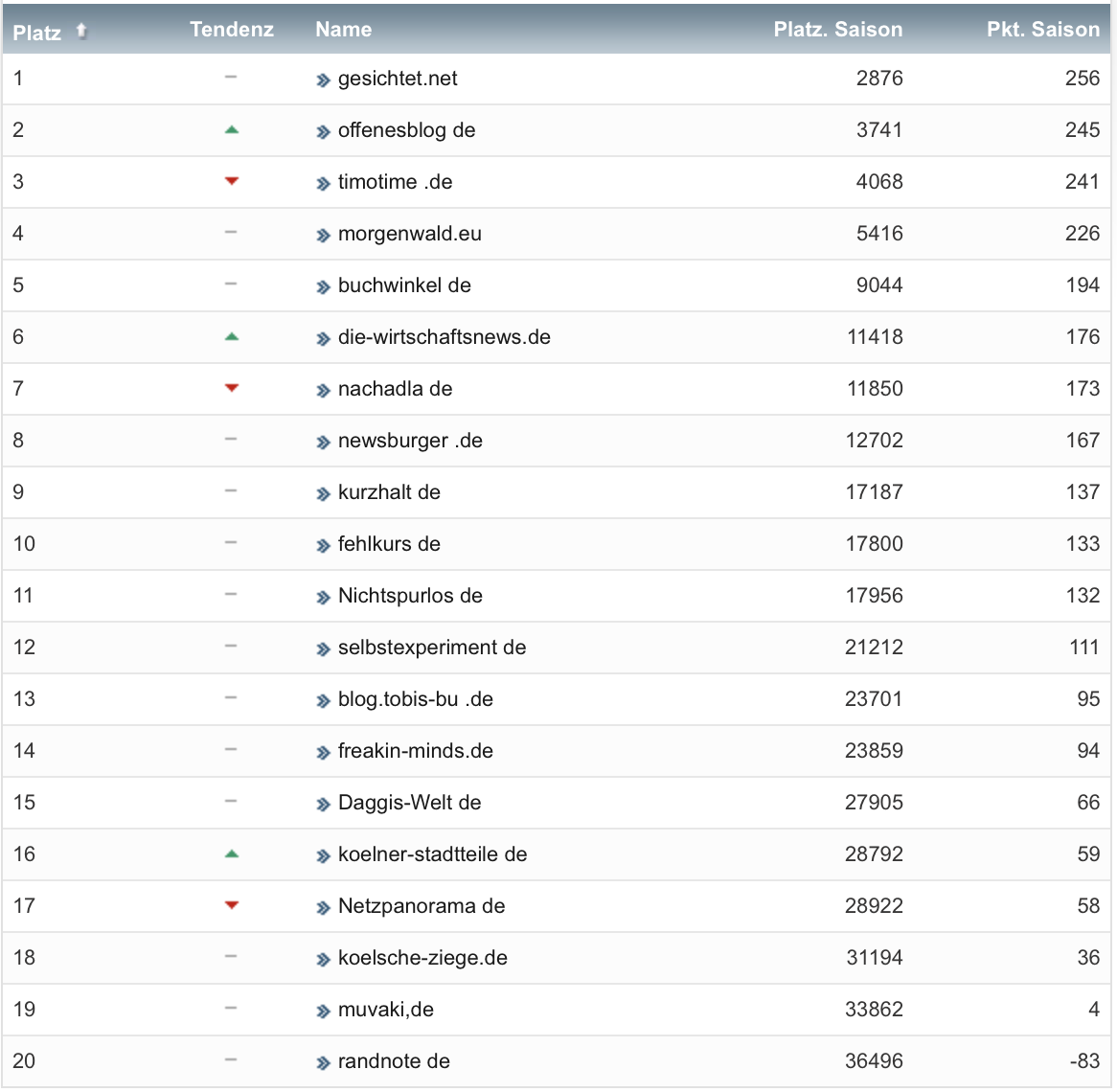Sort table by Tendenz column header
The height and width of the screenshot is (1092, 1117).
coord(232,30)
